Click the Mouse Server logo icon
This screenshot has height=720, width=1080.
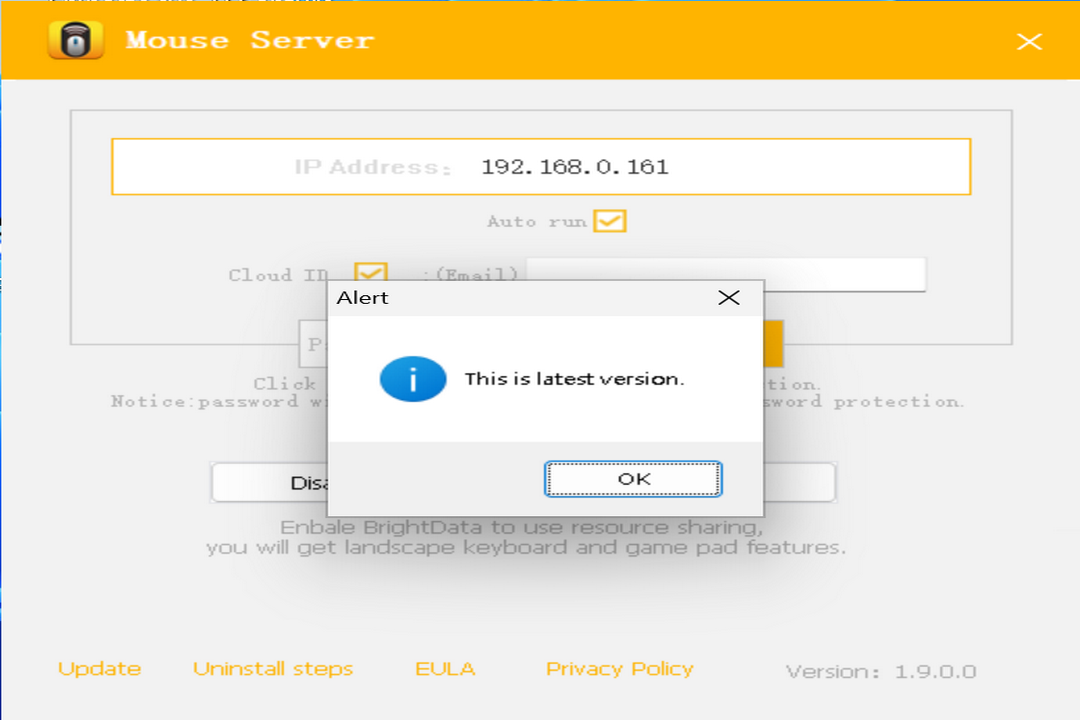76,41
